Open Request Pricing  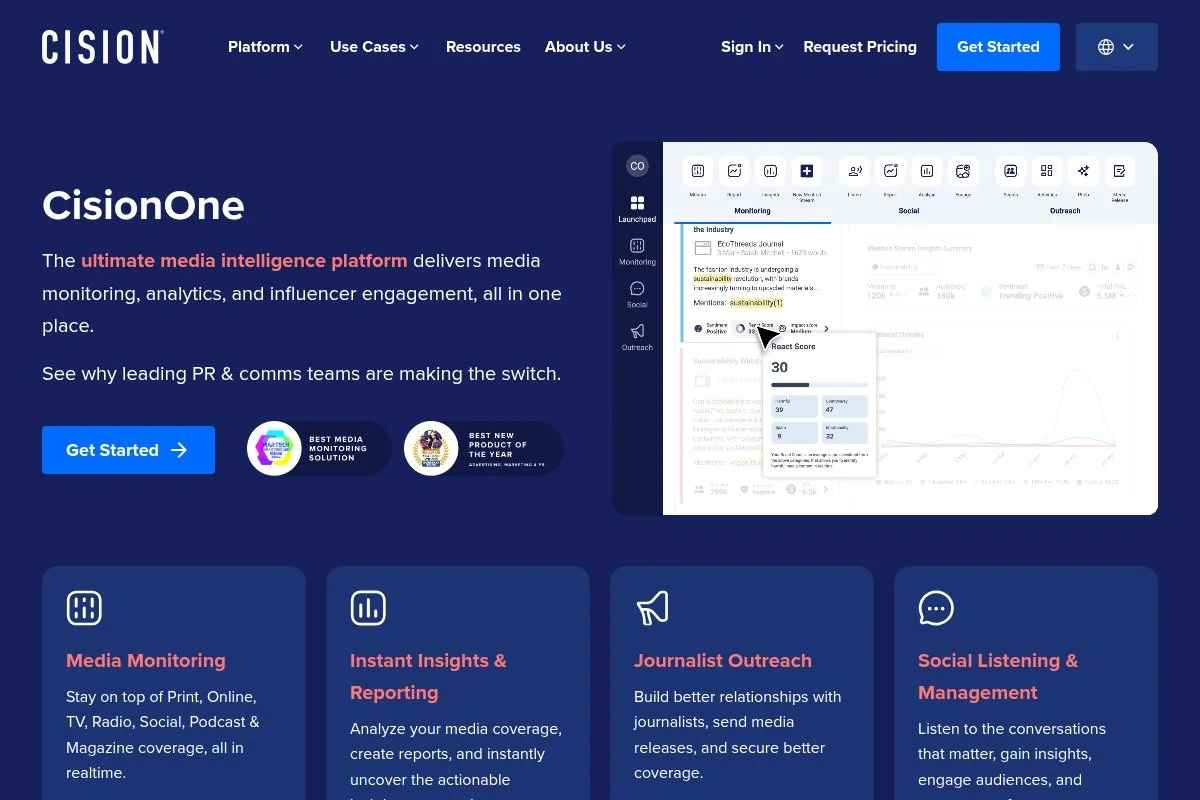point(860,46)
